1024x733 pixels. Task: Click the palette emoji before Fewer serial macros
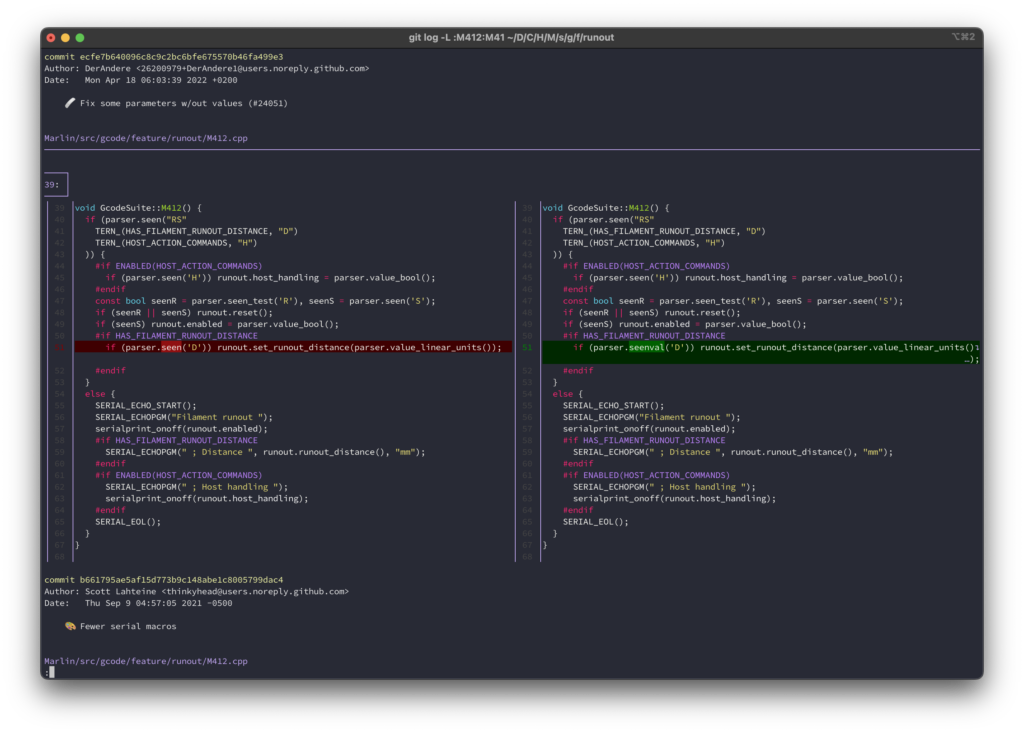pyautogui.click(x=70, y=626)
